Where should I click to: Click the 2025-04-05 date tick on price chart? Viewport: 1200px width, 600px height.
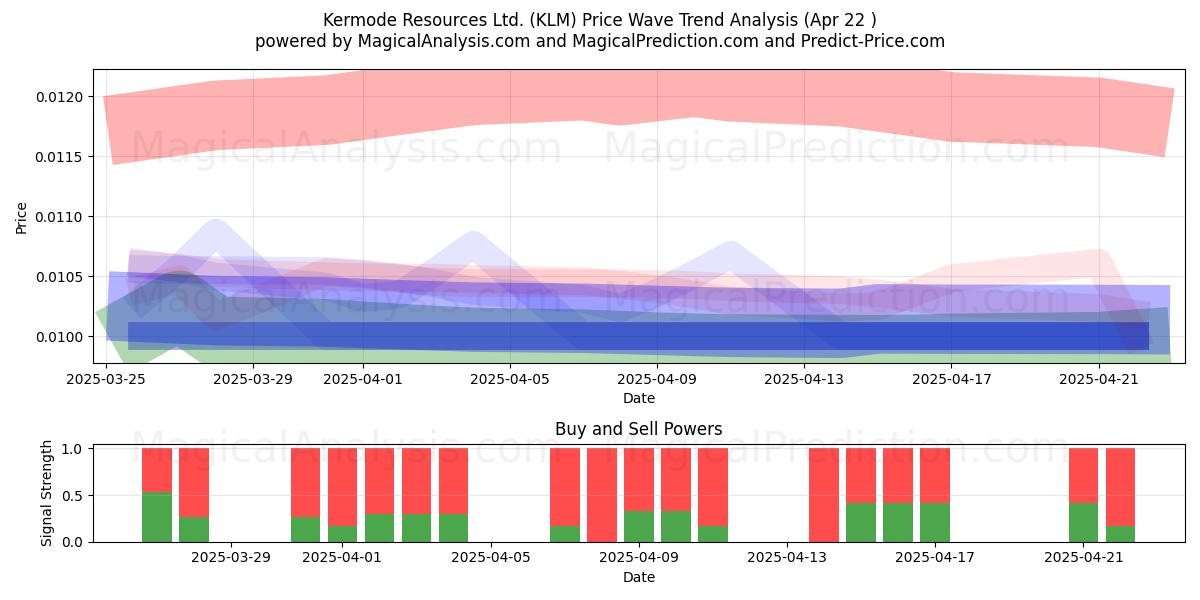511,379
